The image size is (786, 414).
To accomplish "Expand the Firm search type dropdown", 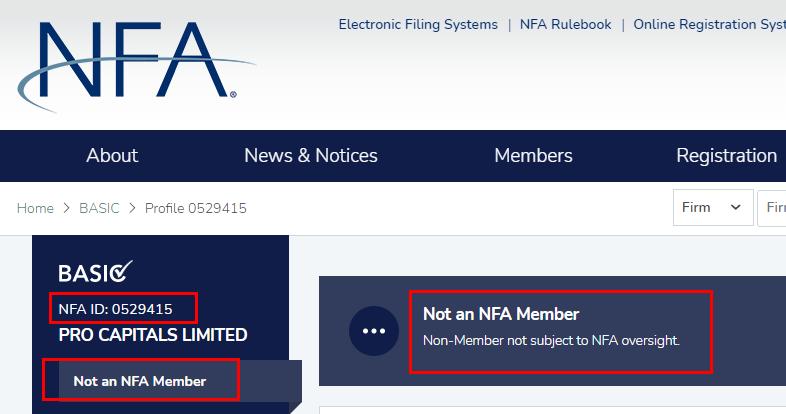I will pyautogui.click(x=712, y=207).
